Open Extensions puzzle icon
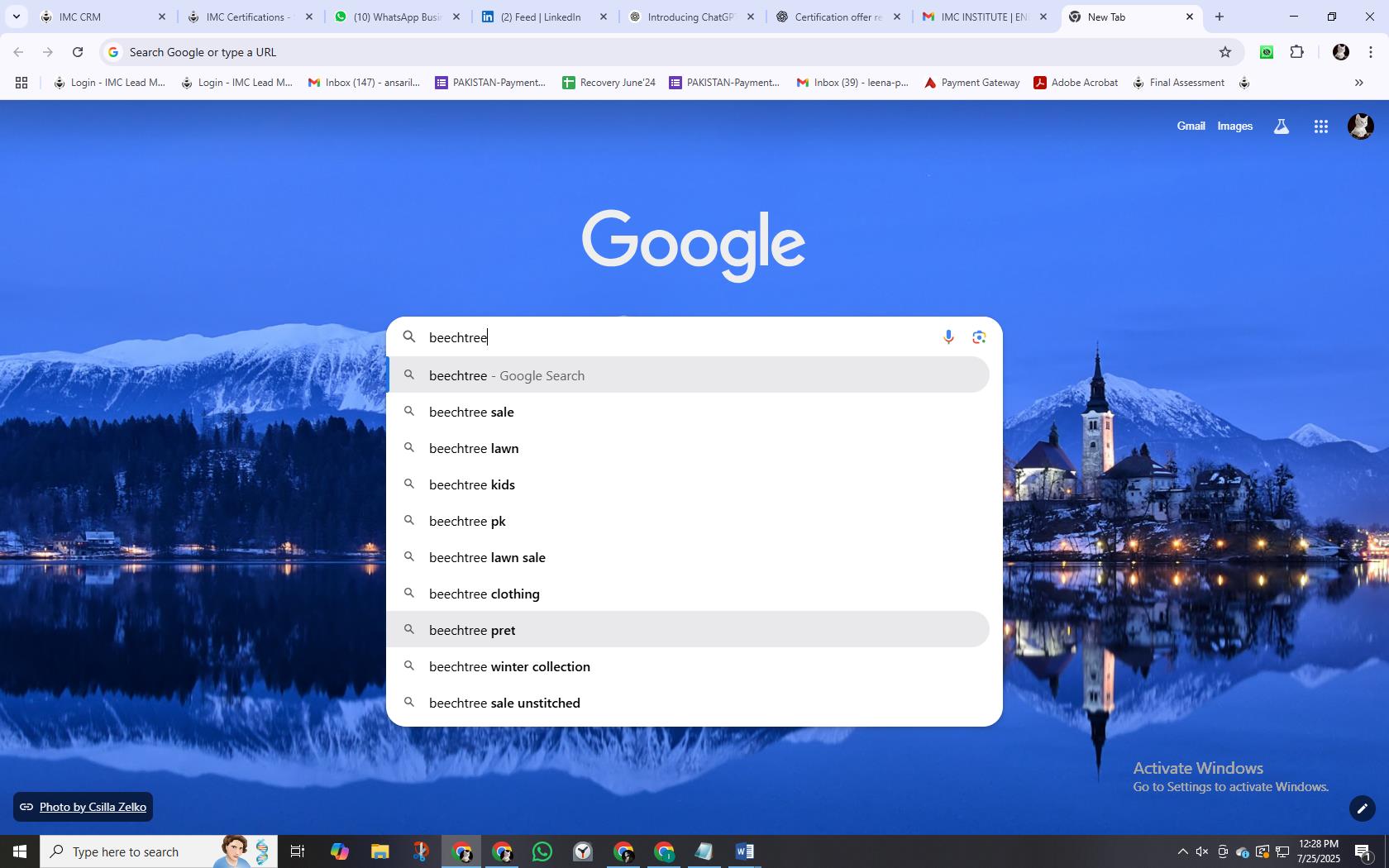The width and height of the screenshot is (1389, 868). pyautogui.click(x=1297, y=52)
